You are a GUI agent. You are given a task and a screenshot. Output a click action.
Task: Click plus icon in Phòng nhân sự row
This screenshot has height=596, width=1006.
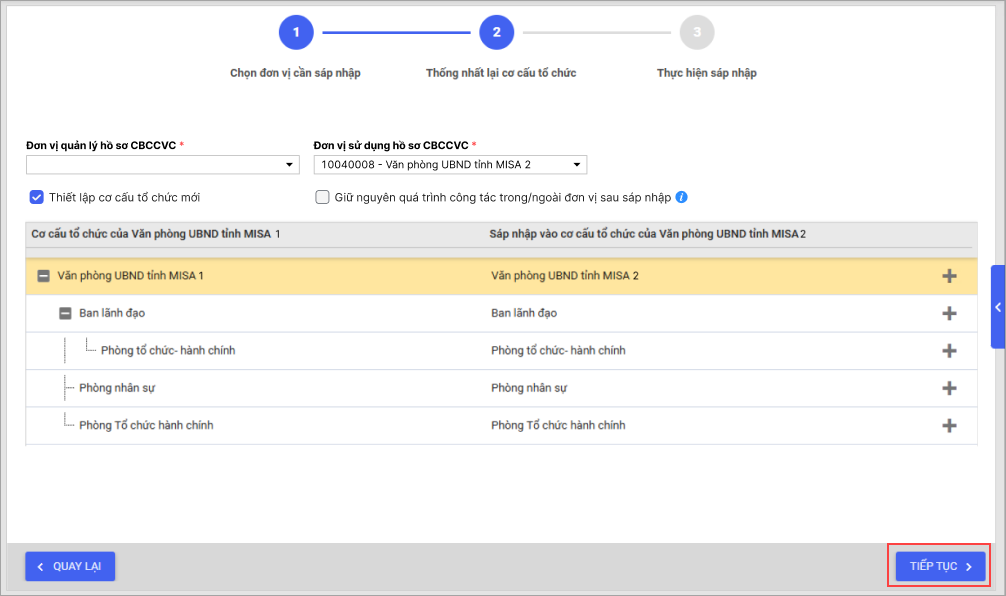tap(949, 388)
